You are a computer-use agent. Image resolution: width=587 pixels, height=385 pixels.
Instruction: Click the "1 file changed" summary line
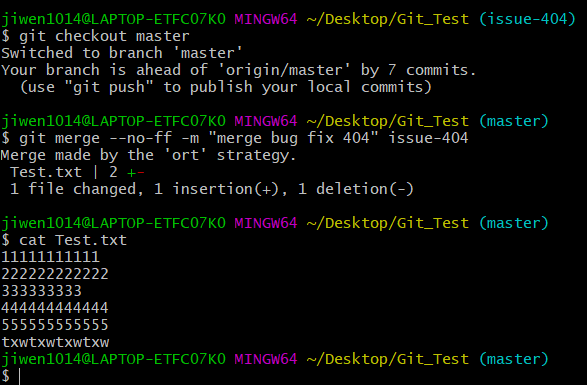(x=212, y=189)
